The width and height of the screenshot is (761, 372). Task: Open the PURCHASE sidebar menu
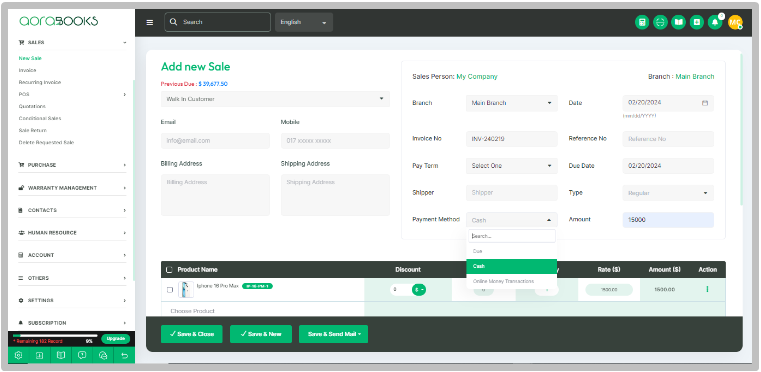[72, 165]
